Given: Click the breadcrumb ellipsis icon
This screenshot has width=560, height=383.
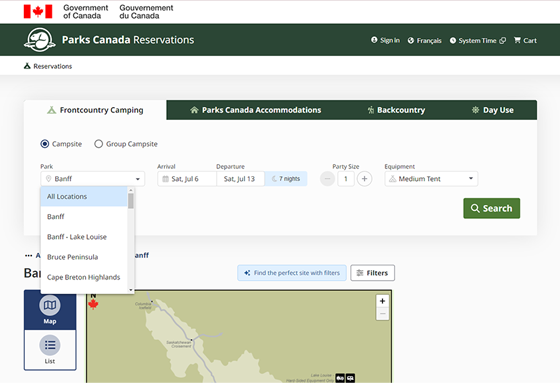Looking at the screenshot, I should pos(29,255).
